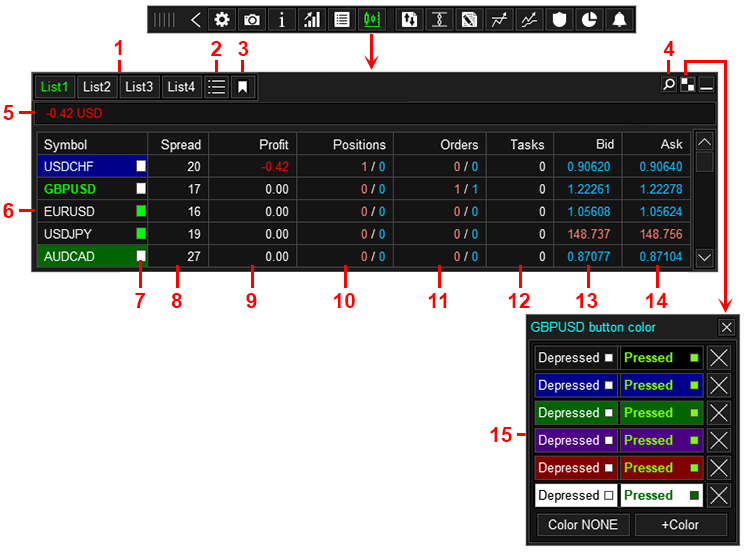
Task: Open the list menu icon beside List4
Action: (216, 87)
